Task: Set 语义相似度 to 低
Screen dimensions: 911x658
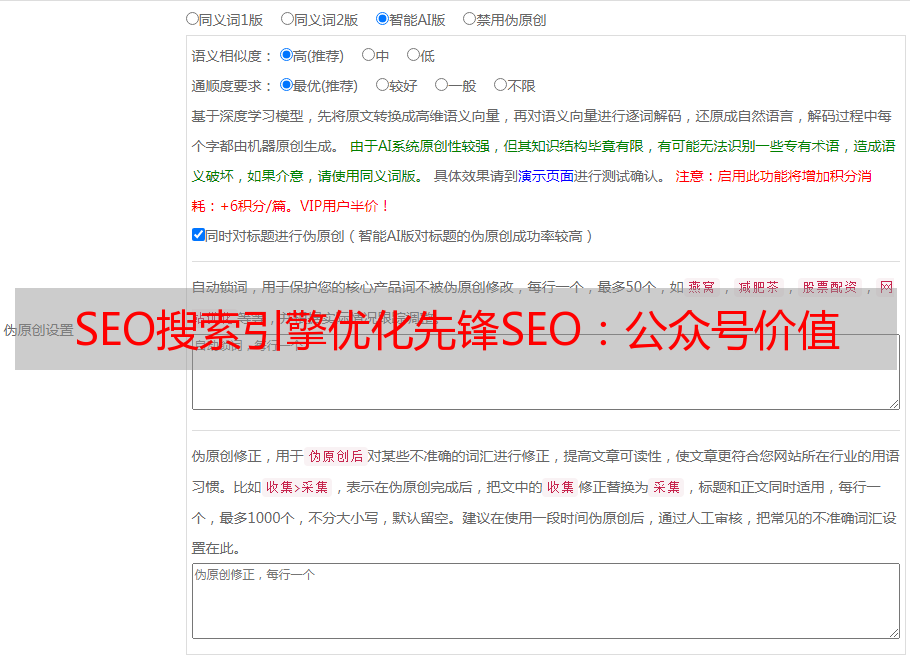Action: [413, 55]
